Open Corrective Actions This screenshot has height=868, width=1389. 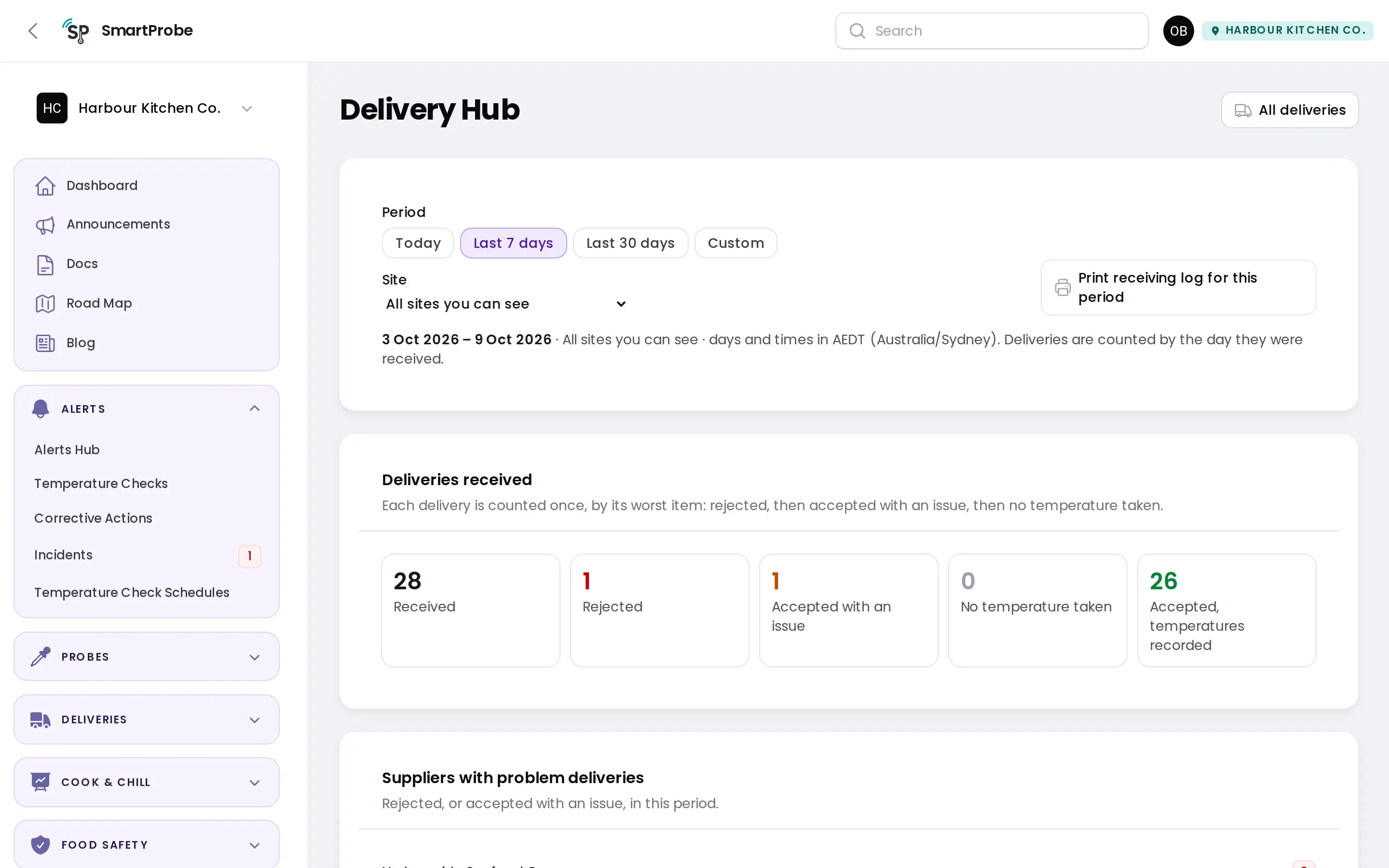click(x=93, y=518)
